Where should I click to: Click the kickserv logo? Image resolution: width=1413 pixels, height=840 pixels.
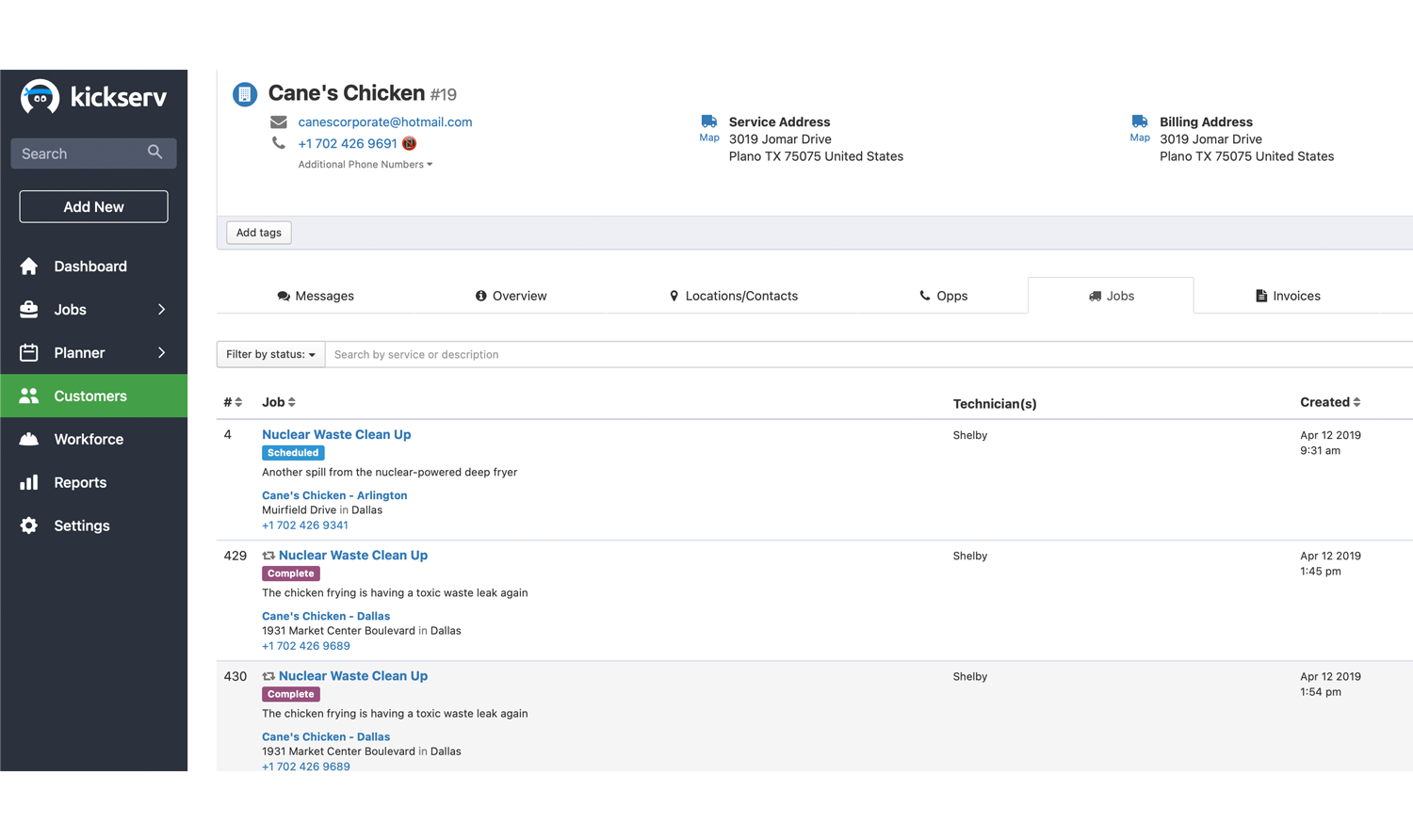pos(93,97)
